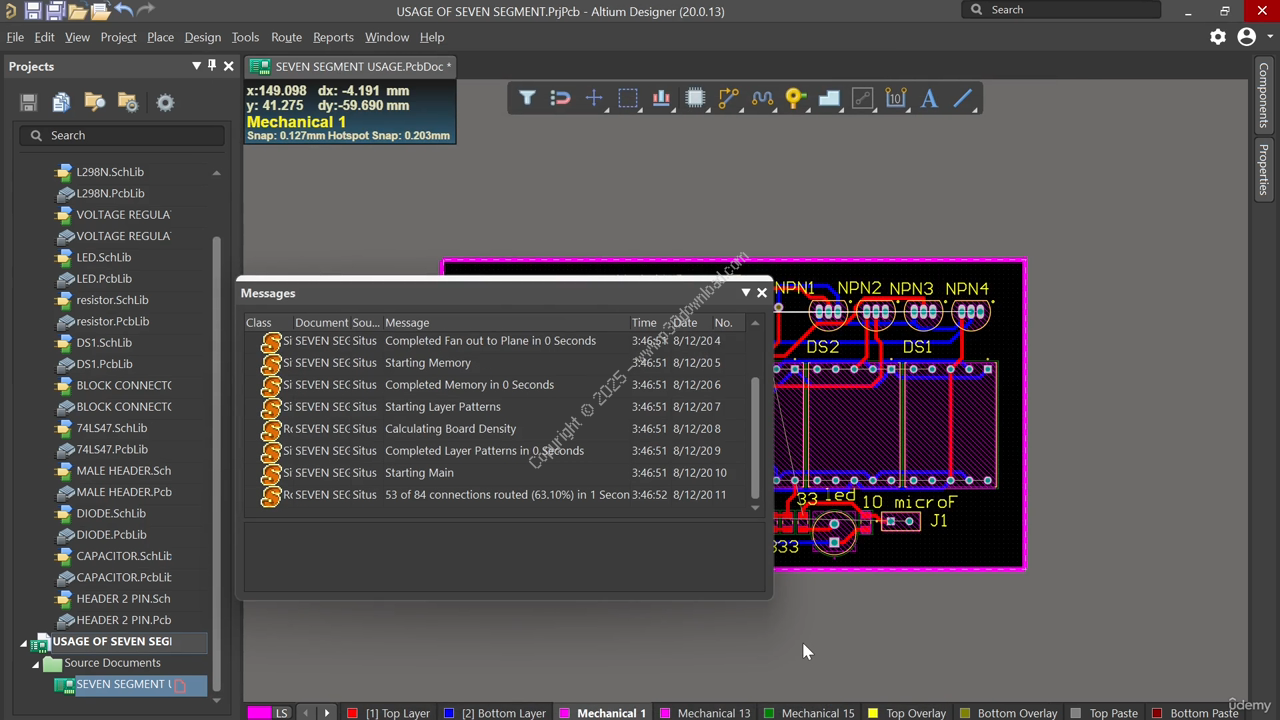
Task: Click the current layer magenta color swatch
Action: 259,713
